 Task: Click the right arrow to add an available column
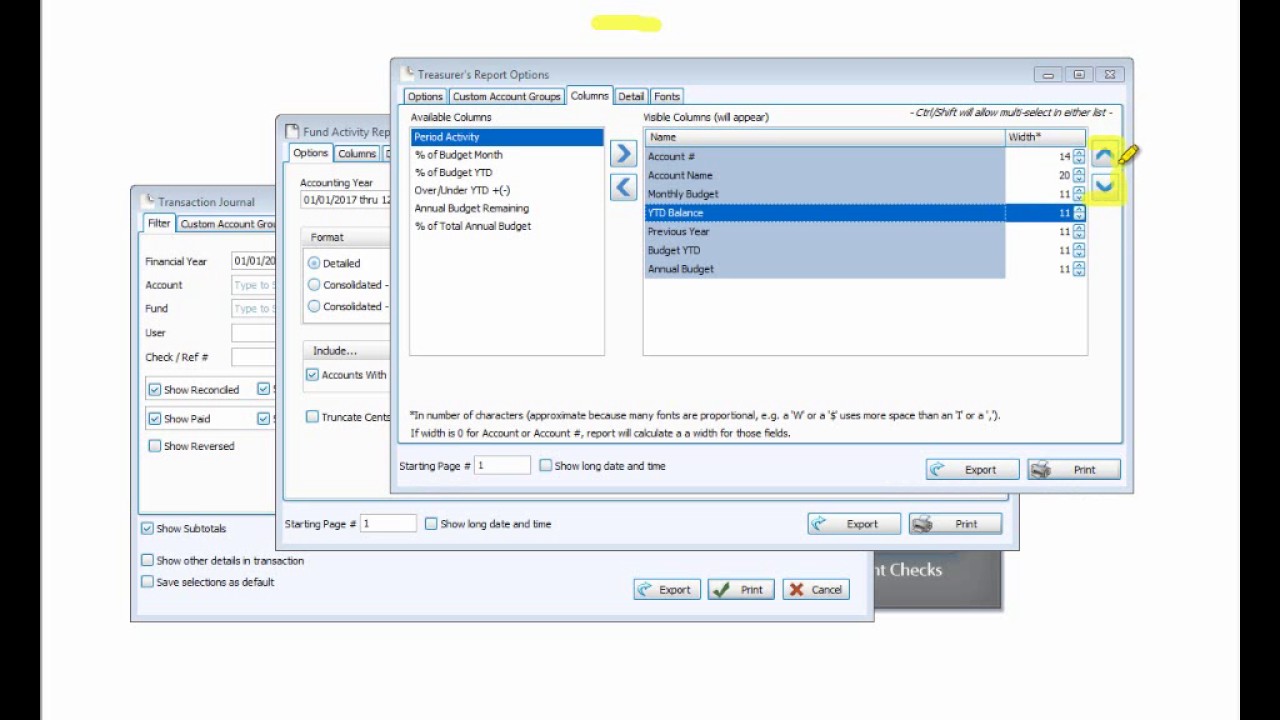[623, 152]
